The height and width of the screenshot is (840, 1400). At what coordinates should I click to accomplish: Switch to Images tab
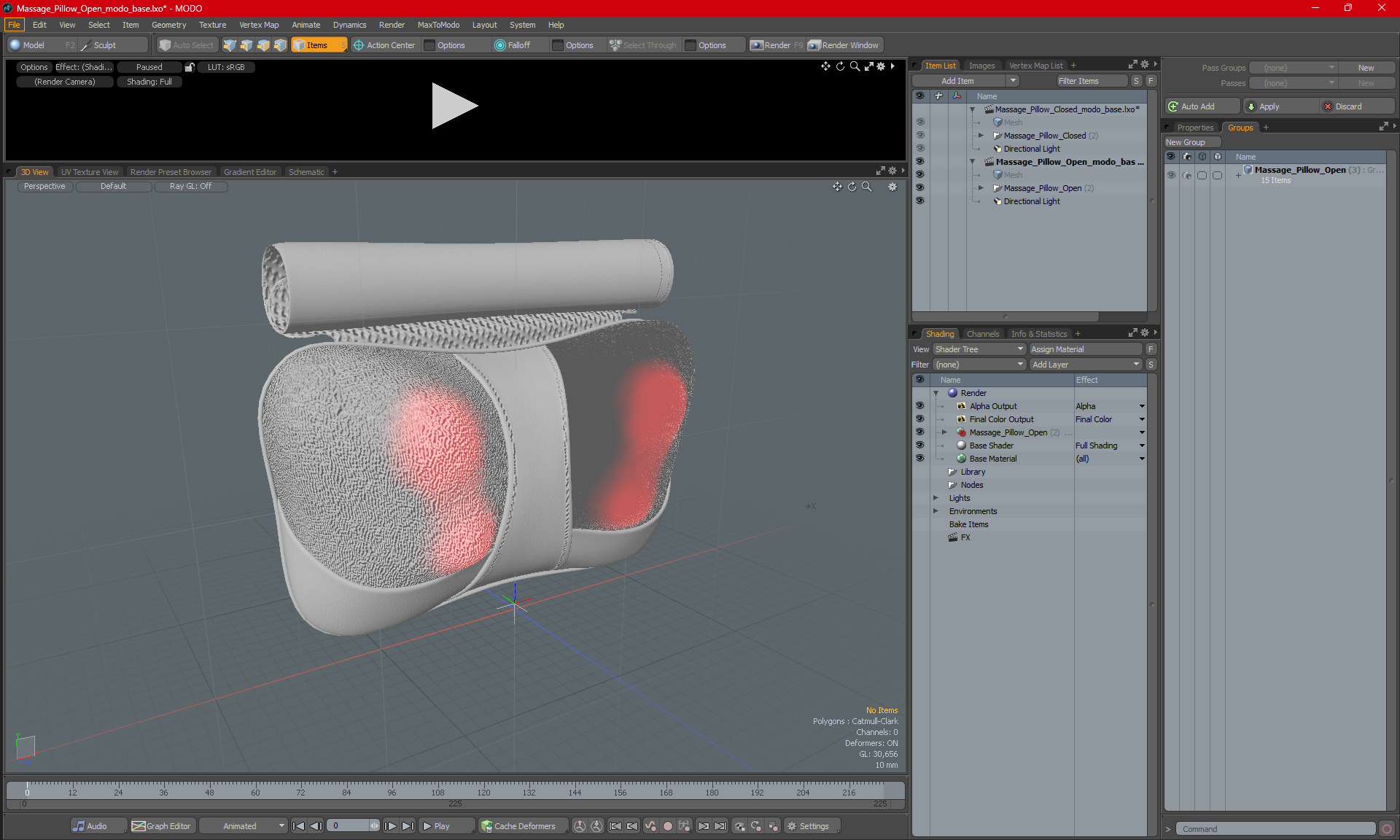point(981,66)
